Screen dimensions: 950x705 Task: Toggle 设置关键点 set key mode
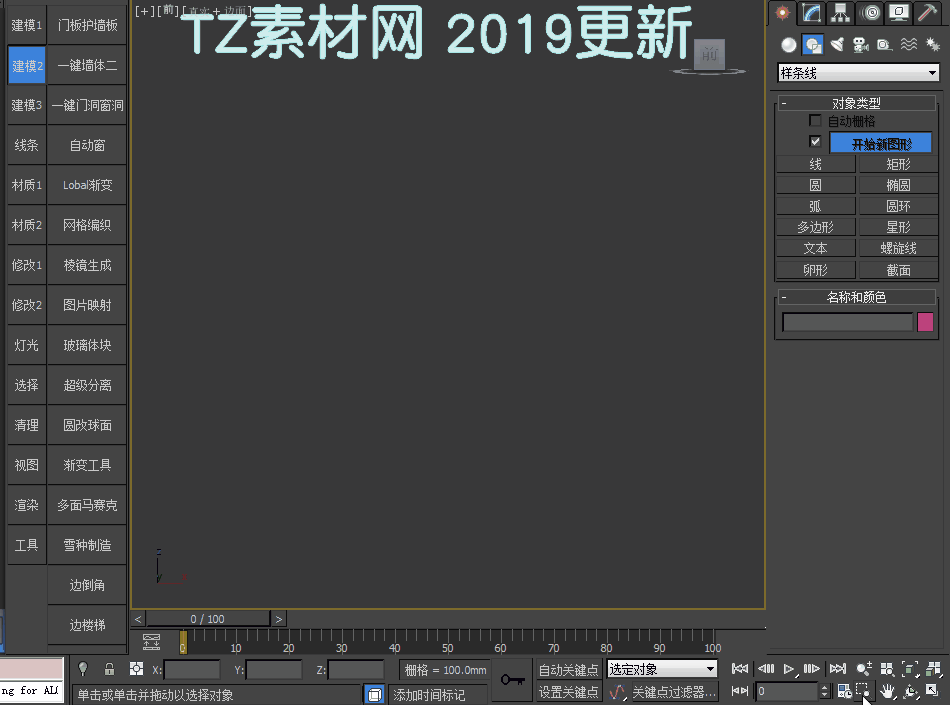point(568,692)
